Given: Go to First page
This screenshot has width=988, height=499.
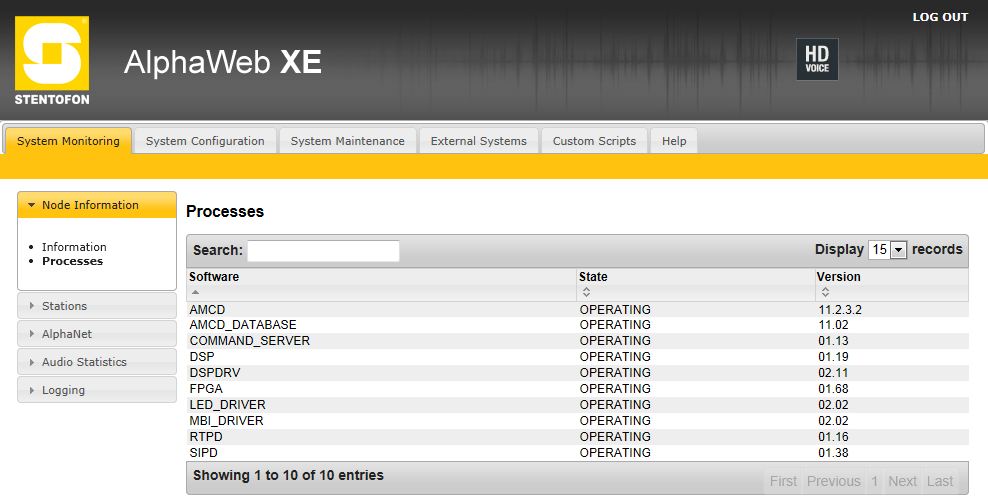Looking at the screenshot, I should click(x=783, y=481).
